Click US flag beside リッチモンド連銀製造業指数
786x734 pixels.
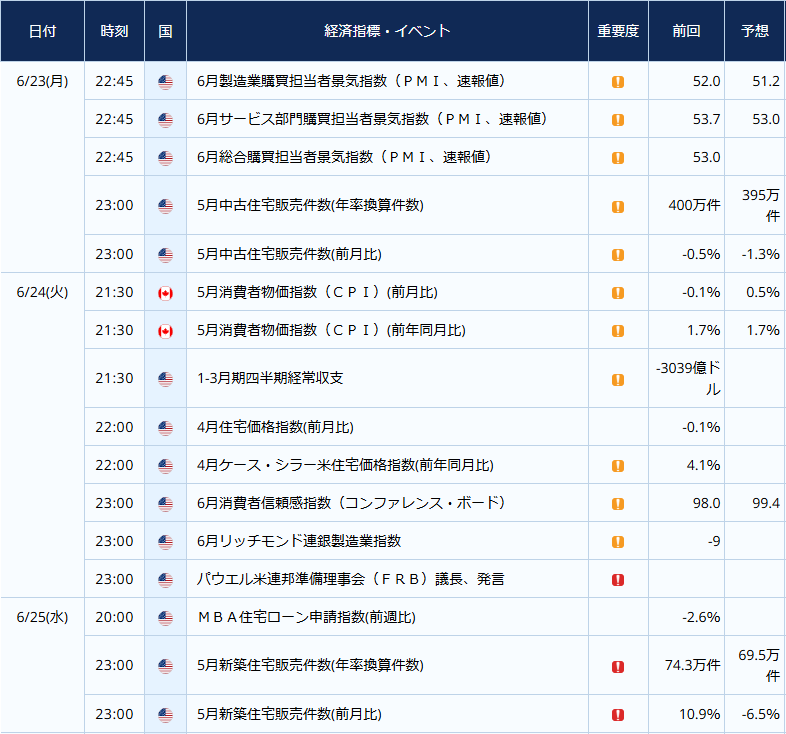(x=165, y=542)
